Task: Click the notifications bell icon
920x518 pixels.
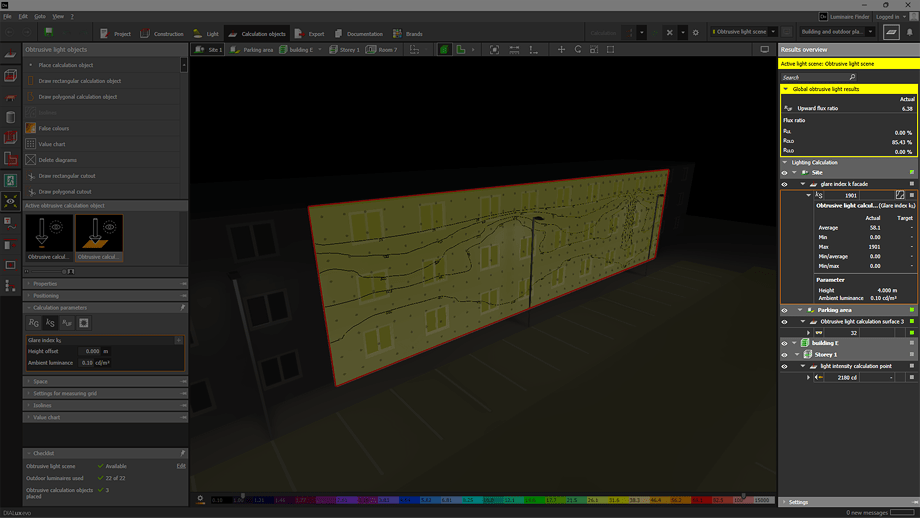Action: click(x=909, y=32)
